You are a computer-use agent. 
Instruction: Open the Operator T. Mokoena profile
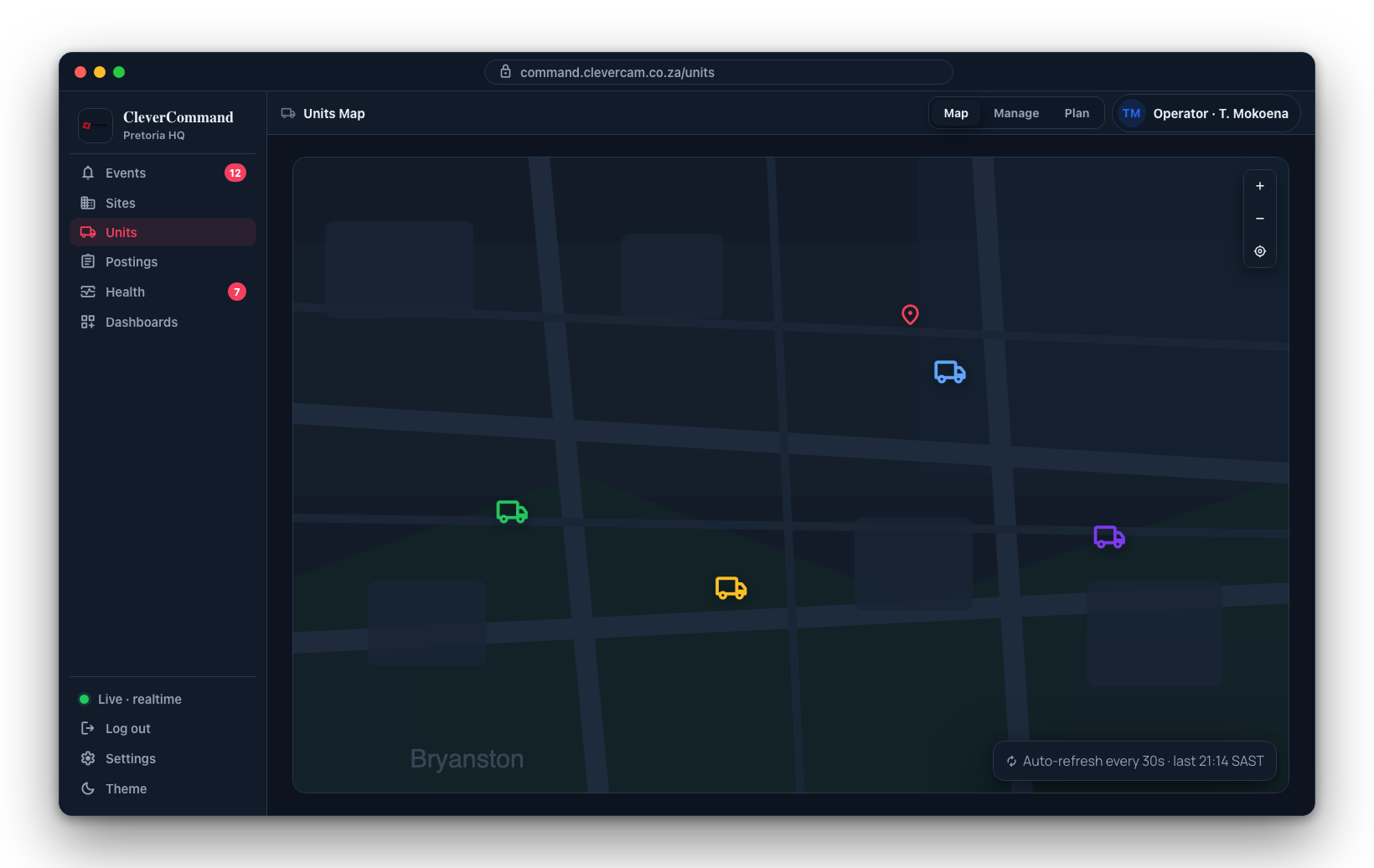1206,113
